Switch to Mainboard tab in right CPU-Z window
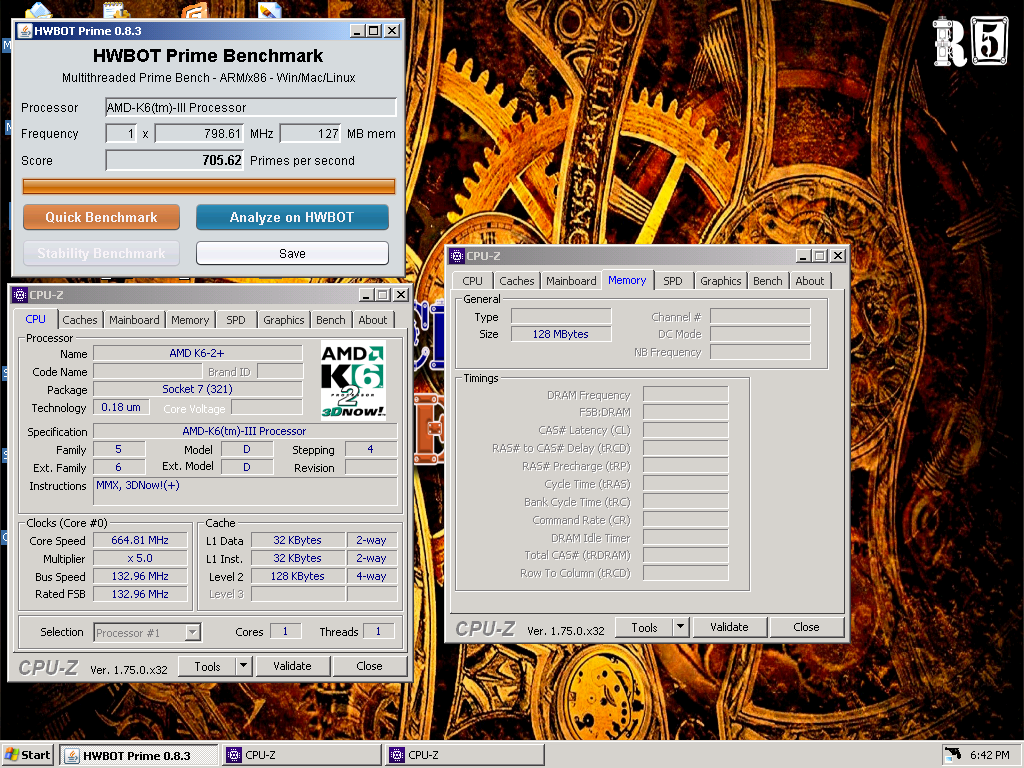This screenshot has width=1024, height=768. click(571, 281)
